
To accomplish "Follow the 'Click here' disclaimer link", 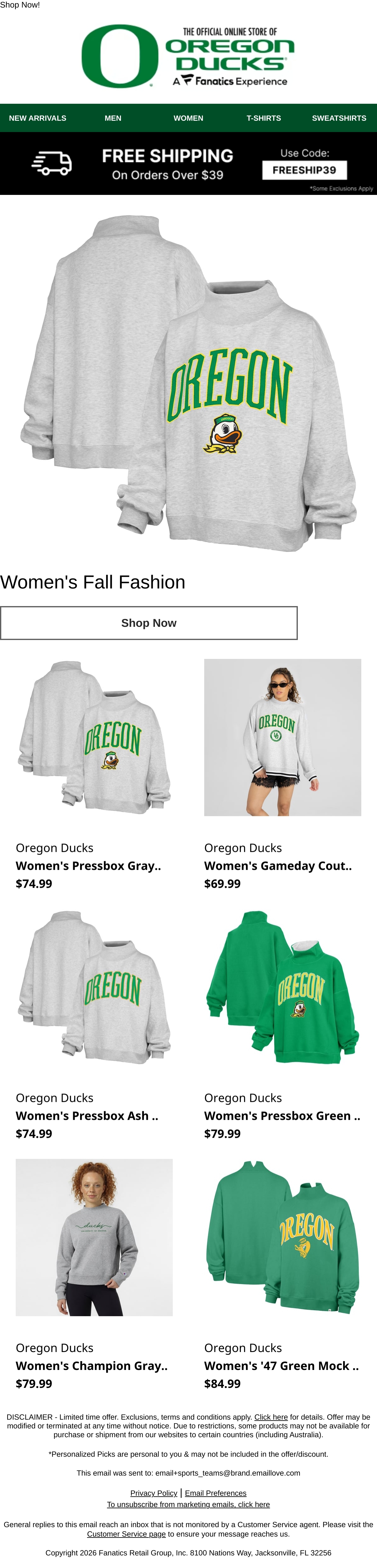I will (x=271, y=1417).
